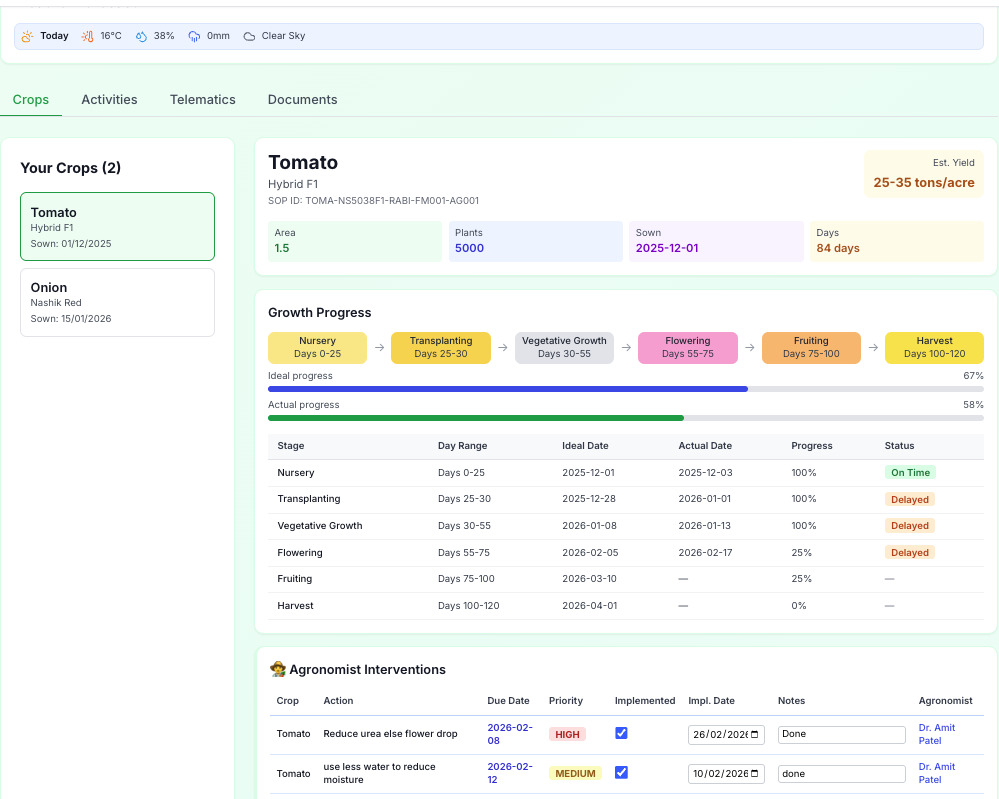The height and width of the screenshot is (799, 999).
Task: Click the Area 1.5 card
Action: [x=355, y=241]
